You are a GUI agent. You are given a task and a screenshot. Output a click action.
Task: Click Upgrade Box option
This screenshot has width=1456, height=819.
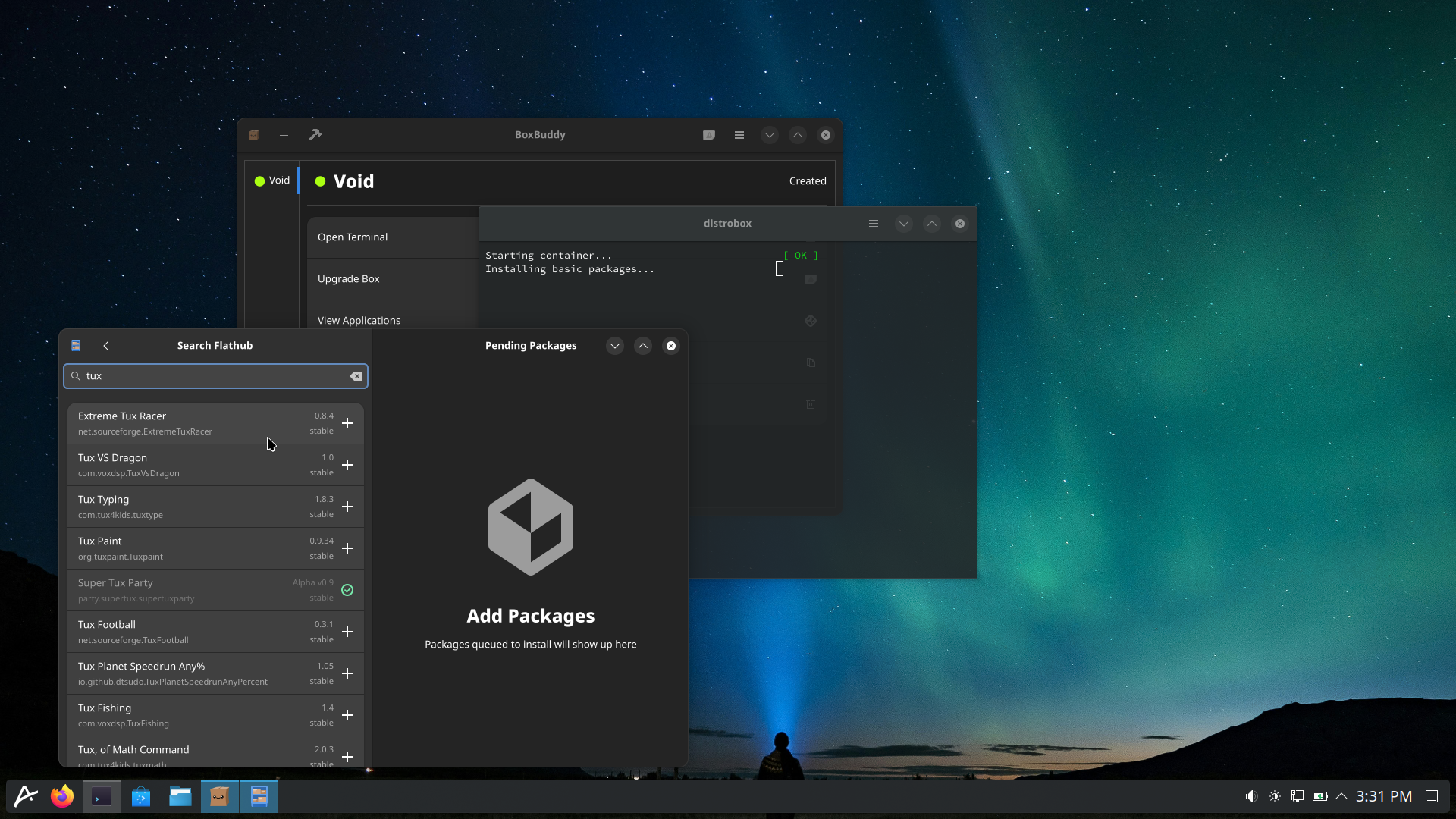[x=393, y=279]
